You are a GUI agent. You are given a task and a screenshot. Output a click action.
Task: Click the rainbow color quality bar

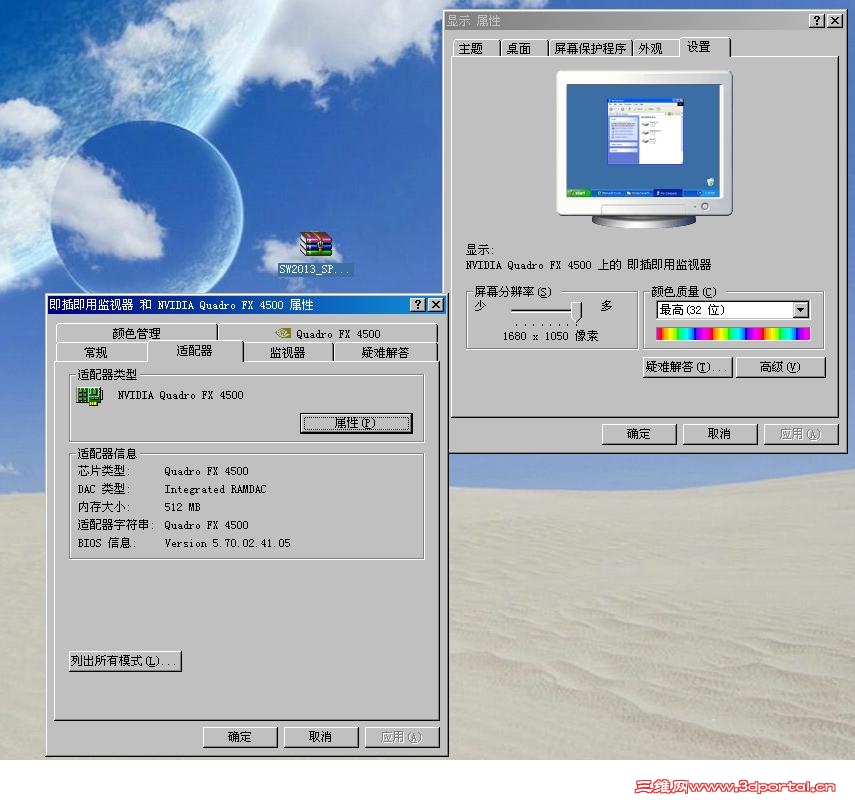tap(732, 334)
